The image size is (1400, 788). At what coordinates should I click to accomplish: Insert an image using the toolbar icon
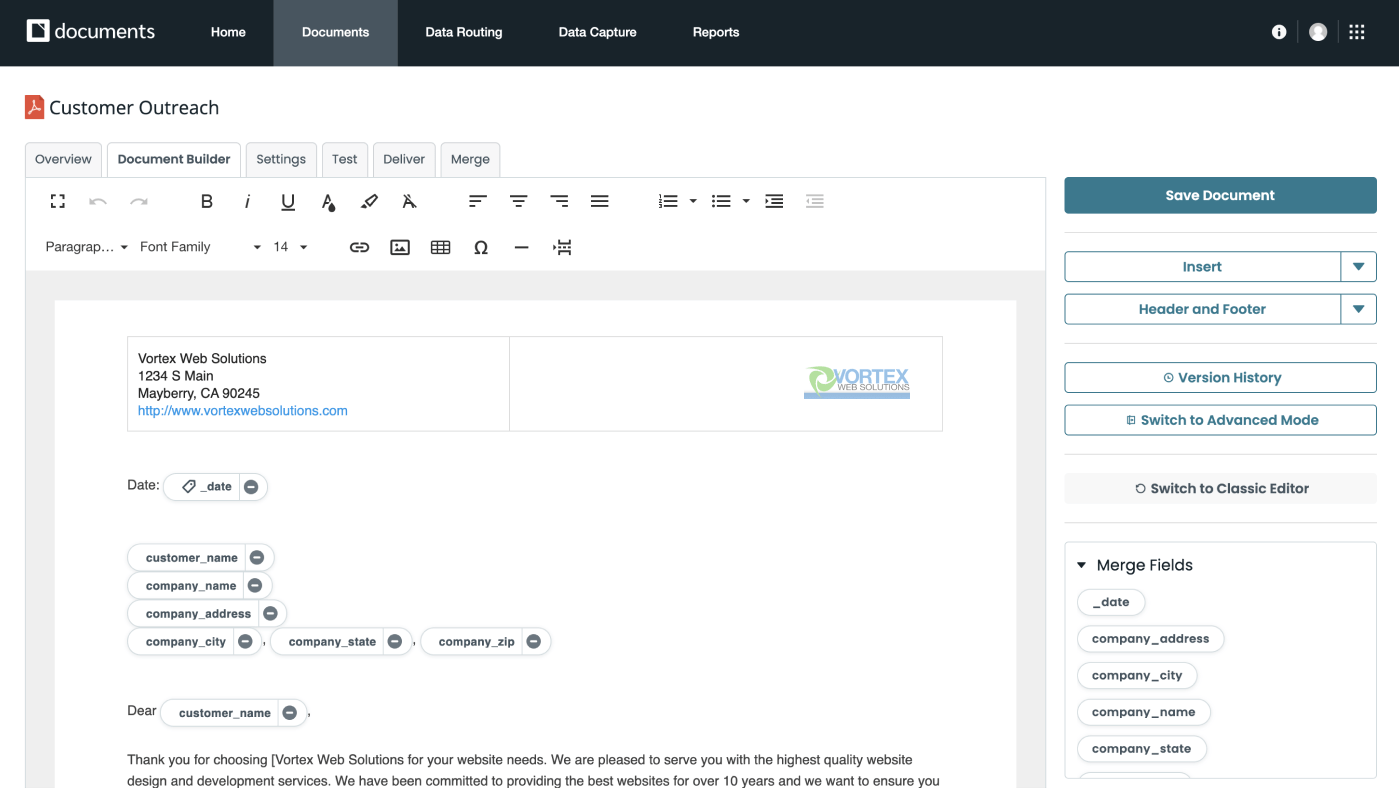[x=400, y=247]
